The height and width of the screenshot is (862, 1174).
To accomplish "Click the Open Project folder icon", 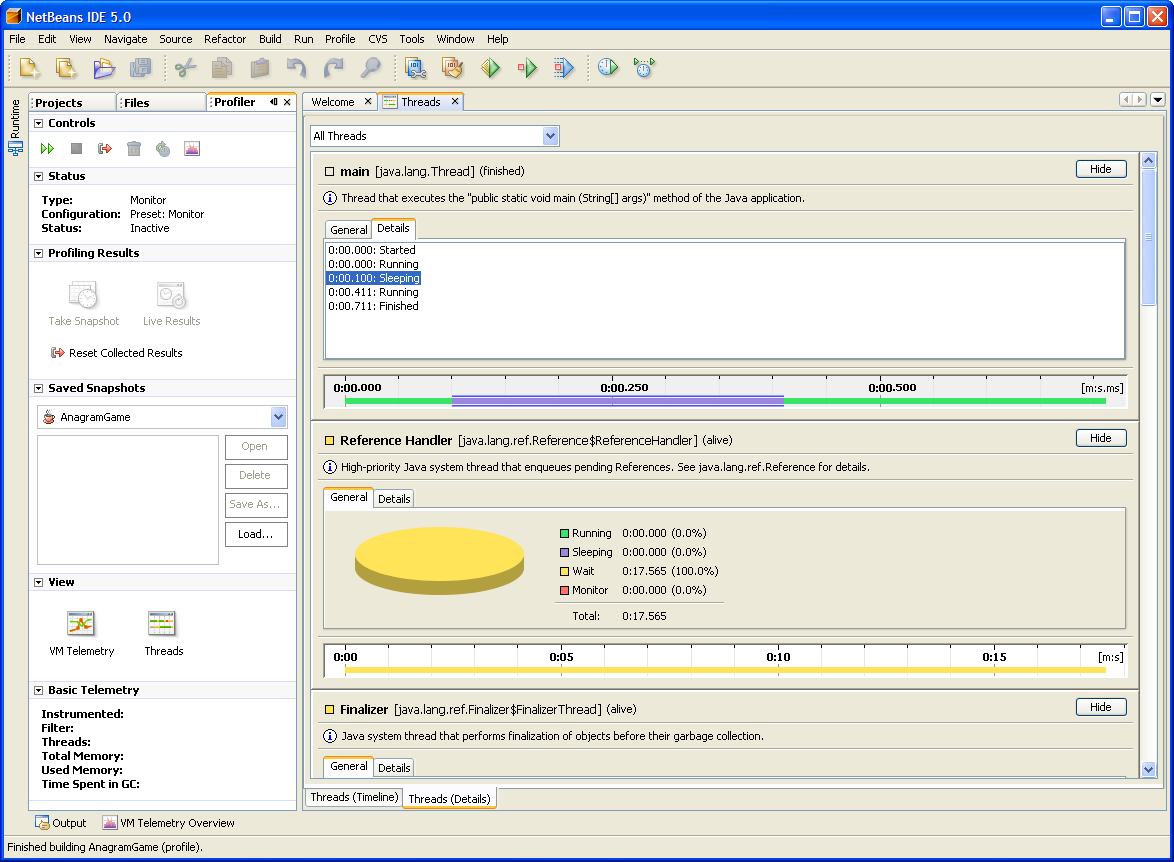I will [103, 68].
